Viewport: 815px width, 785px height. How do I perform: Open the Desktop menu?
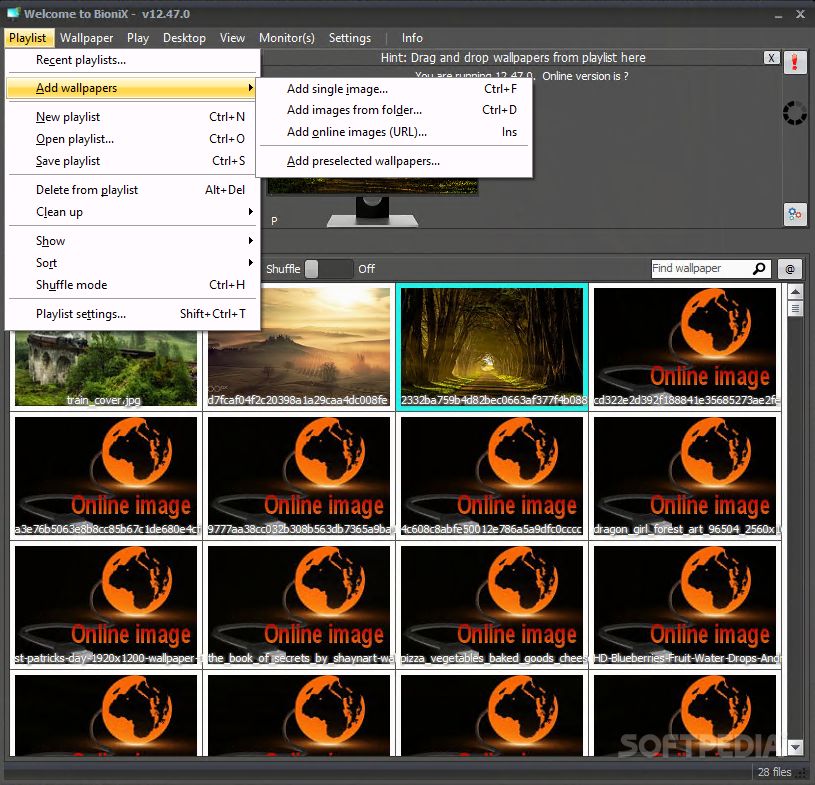[184, 38]
